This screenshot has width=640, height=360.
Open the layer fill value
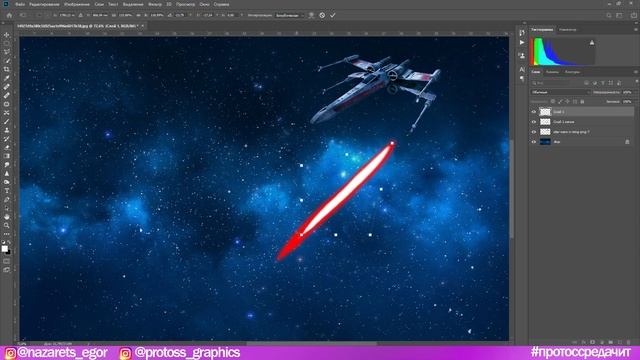coord(628,102)
